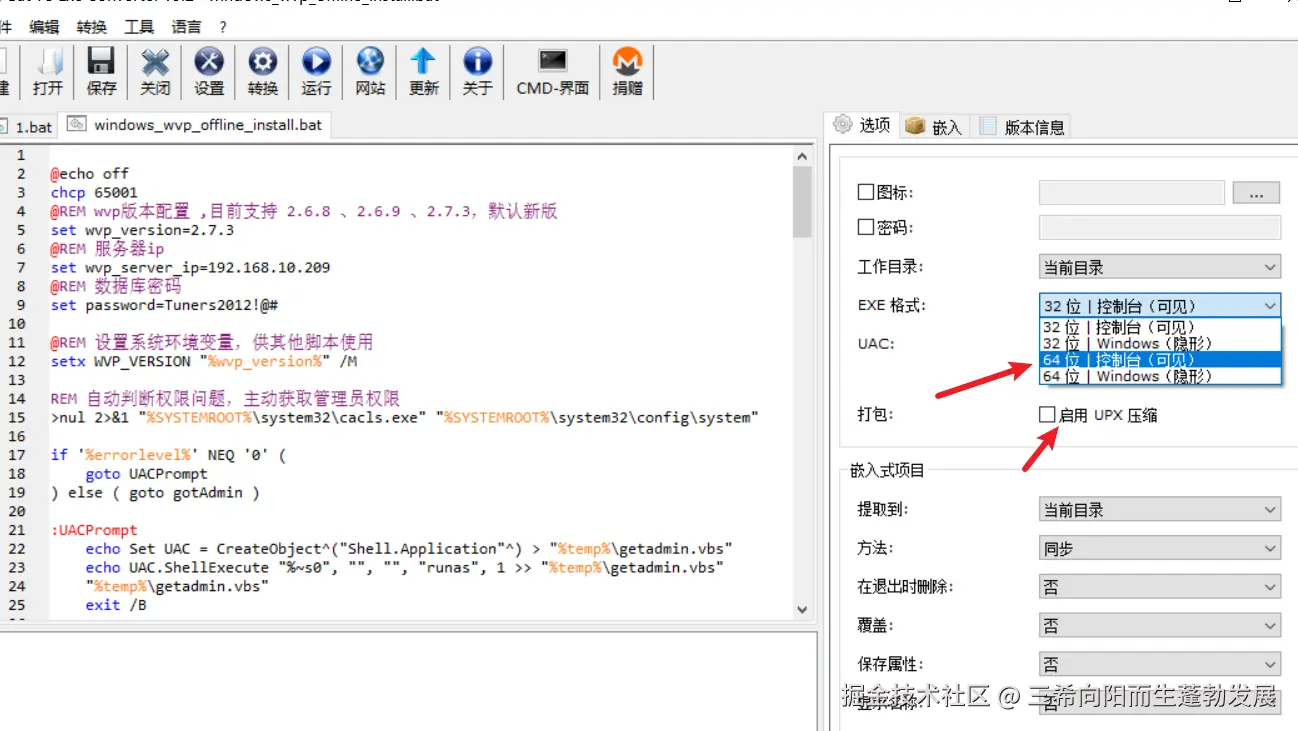Click the line 'set wvp_version=2.7.3'
Viewport: 1298px width, 731px height.
pos(142,230)
